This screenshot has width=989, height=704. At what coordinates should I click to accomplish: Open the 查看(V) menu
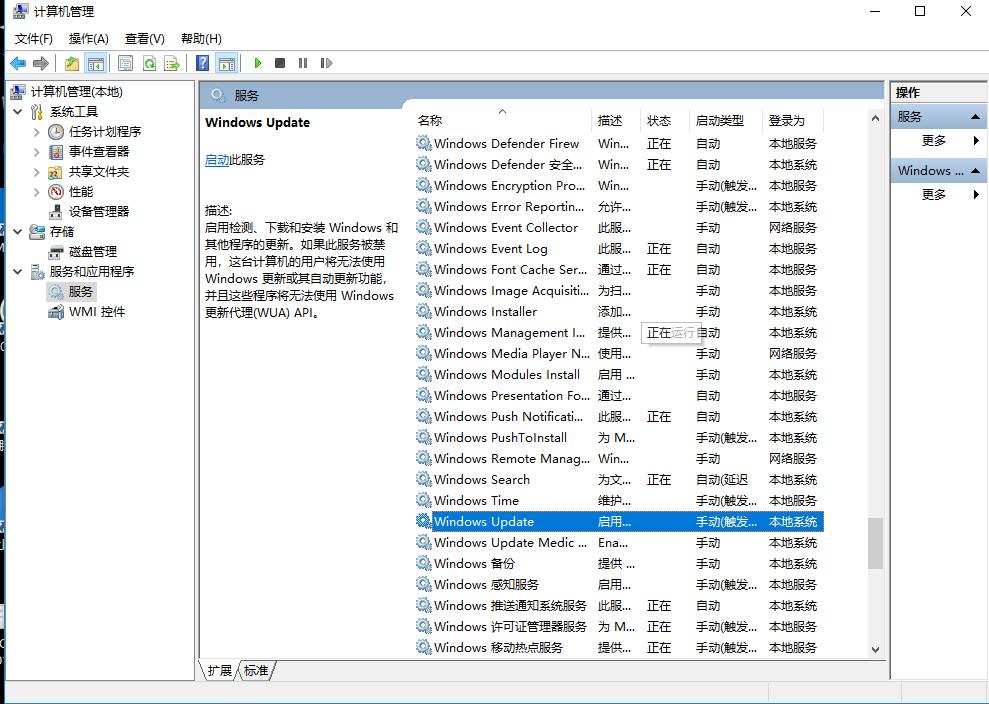[x=144, y=38]
